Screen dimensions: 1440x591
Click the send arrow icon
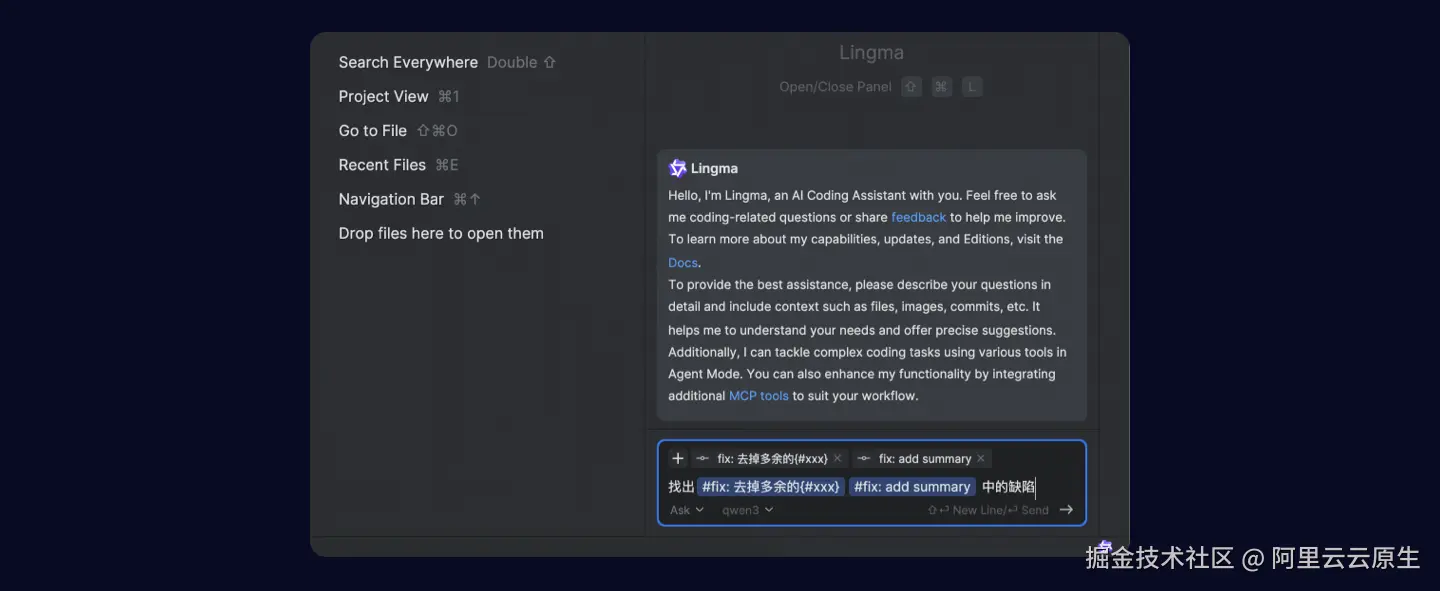click(1066, 510)
